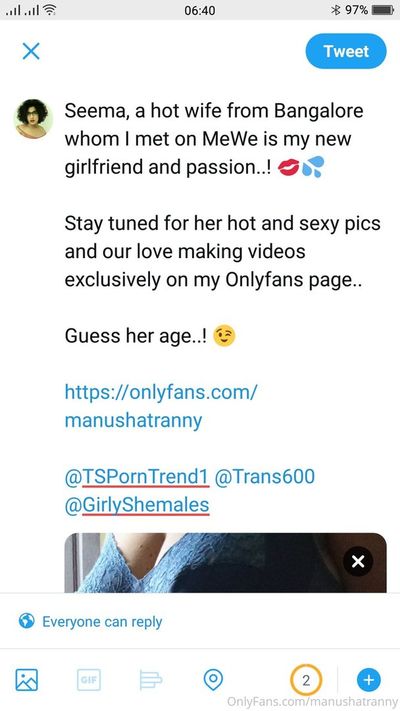Open the attached photo preview
The image size is (400, 711).
click(225, 563)
